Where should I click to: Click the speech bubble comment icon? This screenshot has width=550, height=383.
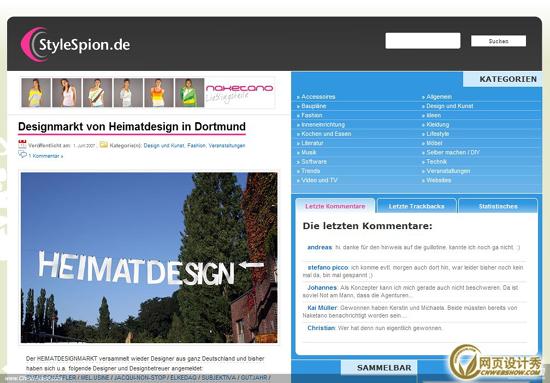[x=22, y=154]
